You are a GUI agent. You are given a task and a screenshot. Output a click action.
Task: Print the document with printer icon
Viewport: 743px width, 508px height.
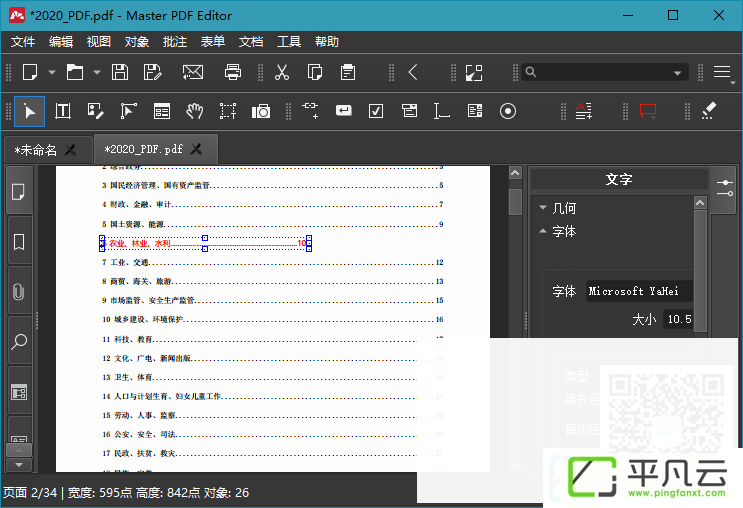tap(233, 73)
